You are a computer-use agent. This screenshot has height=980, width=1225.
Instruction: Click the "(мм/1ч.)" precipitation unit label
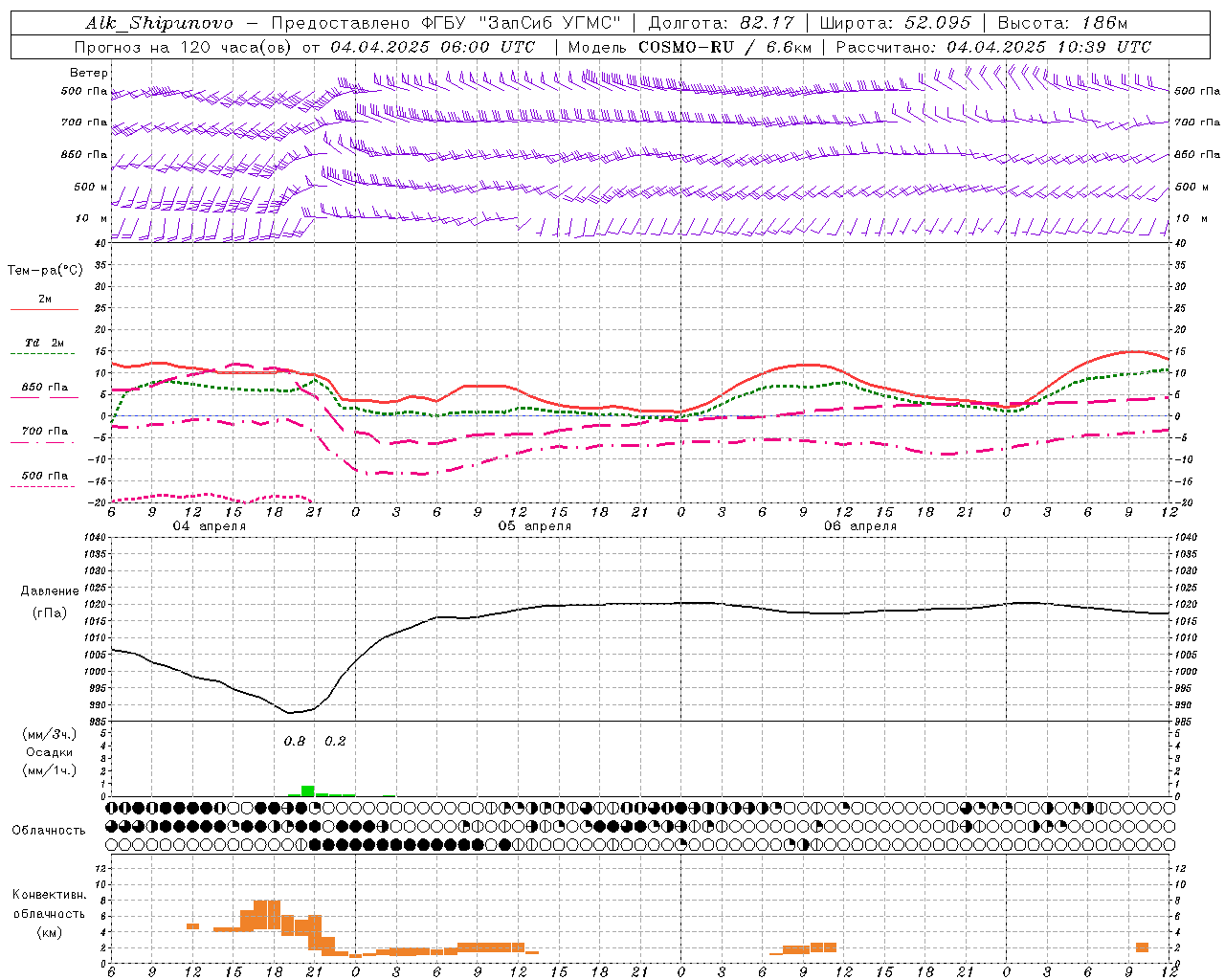pos(49,770)
